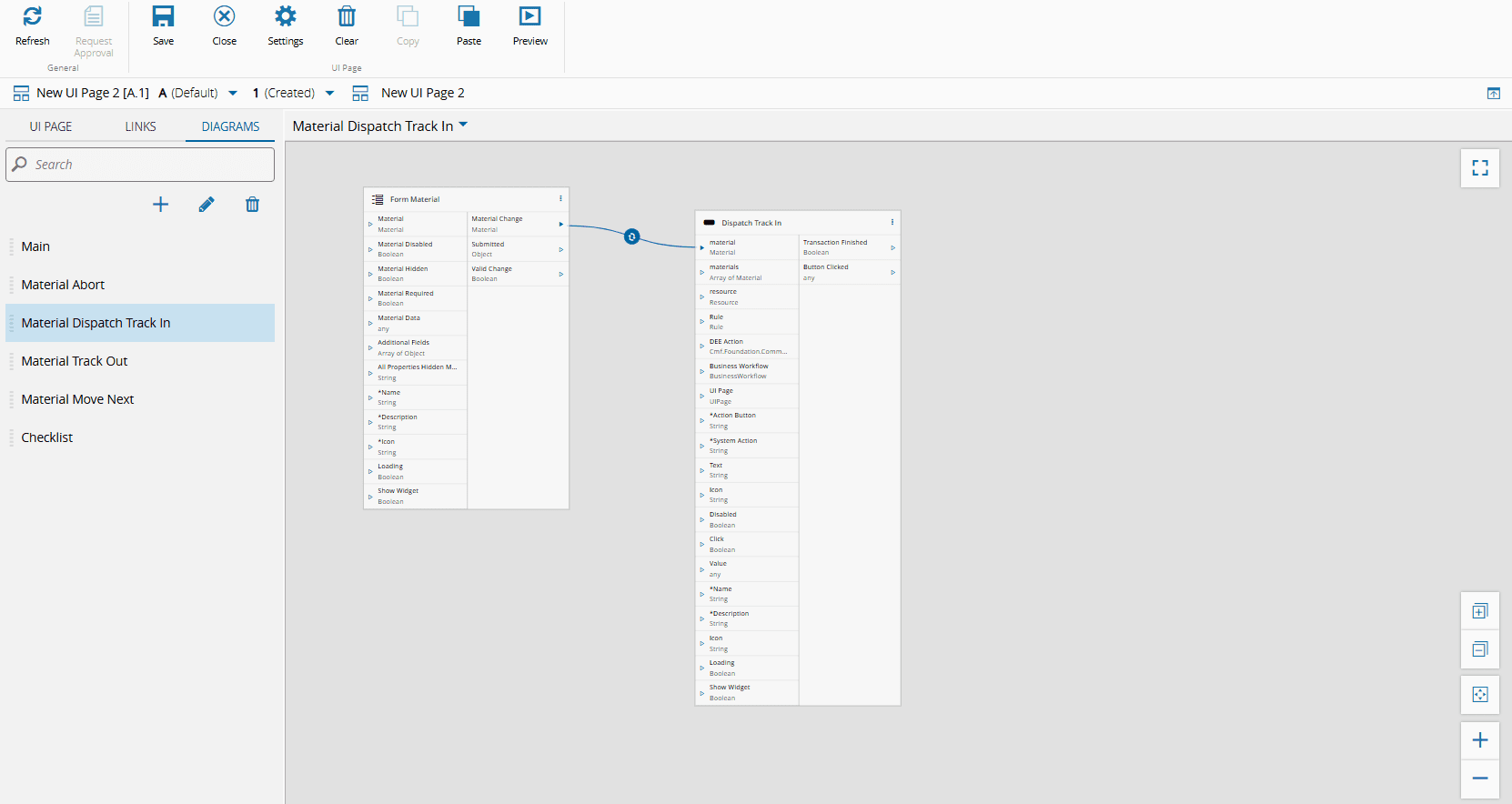
Task: Switch to the LINKS tab
Action: pyautogui.click(x=140, y=126)
